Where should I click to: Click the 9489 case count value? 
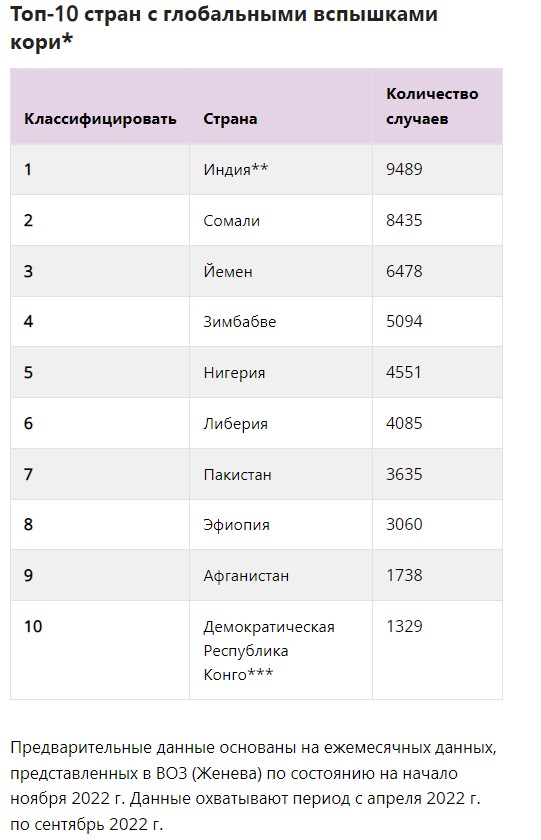(x=404, y=169)
